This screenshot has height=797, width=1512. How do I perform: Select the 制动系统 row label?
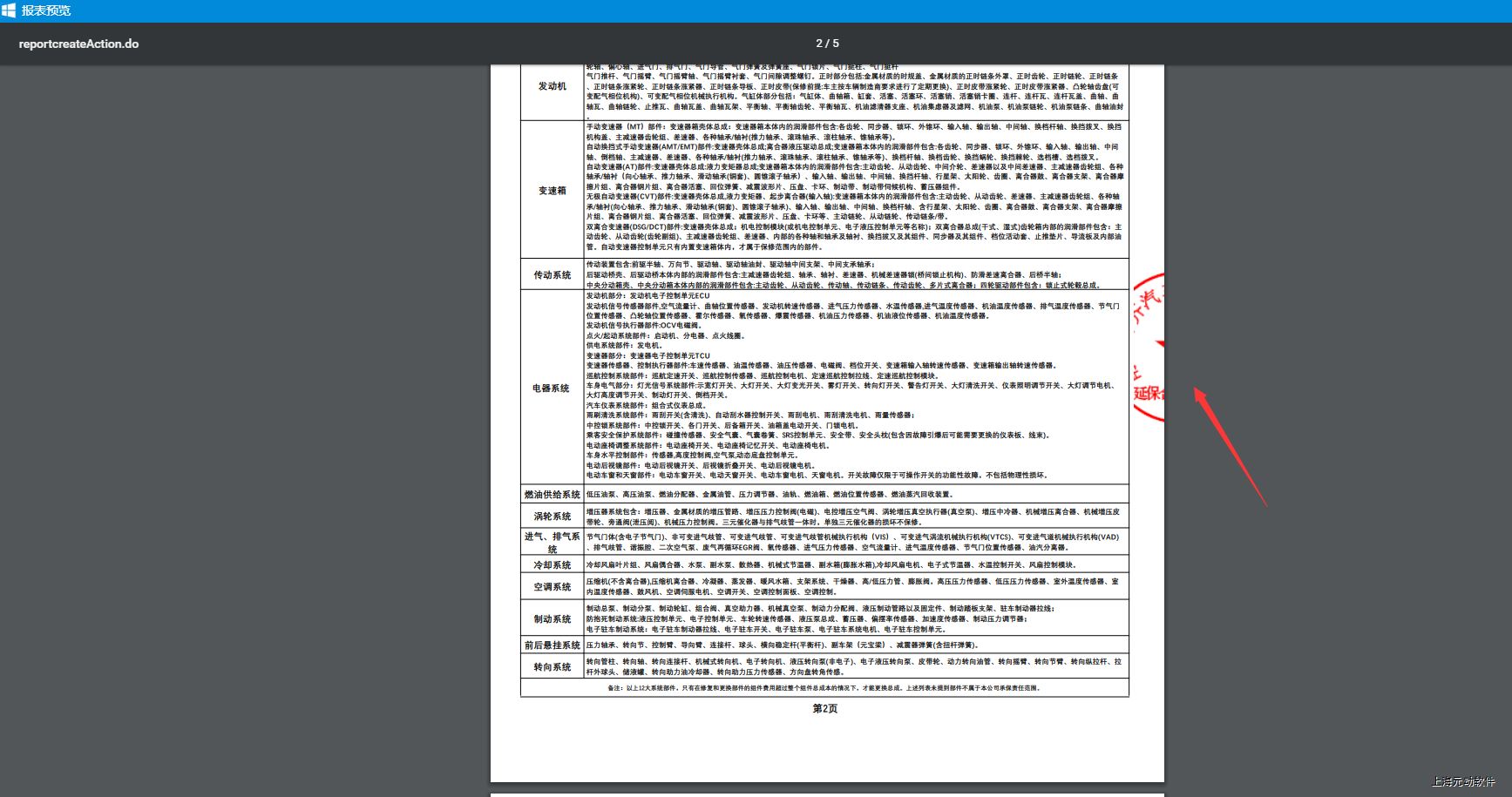[x=552, y=618]
